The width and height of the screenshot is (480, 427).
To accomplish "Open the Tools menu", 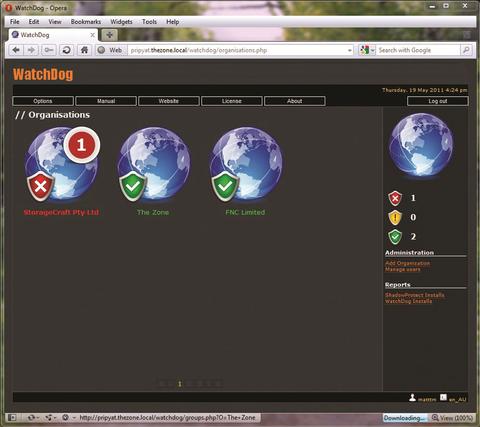I will pos(149,22).
